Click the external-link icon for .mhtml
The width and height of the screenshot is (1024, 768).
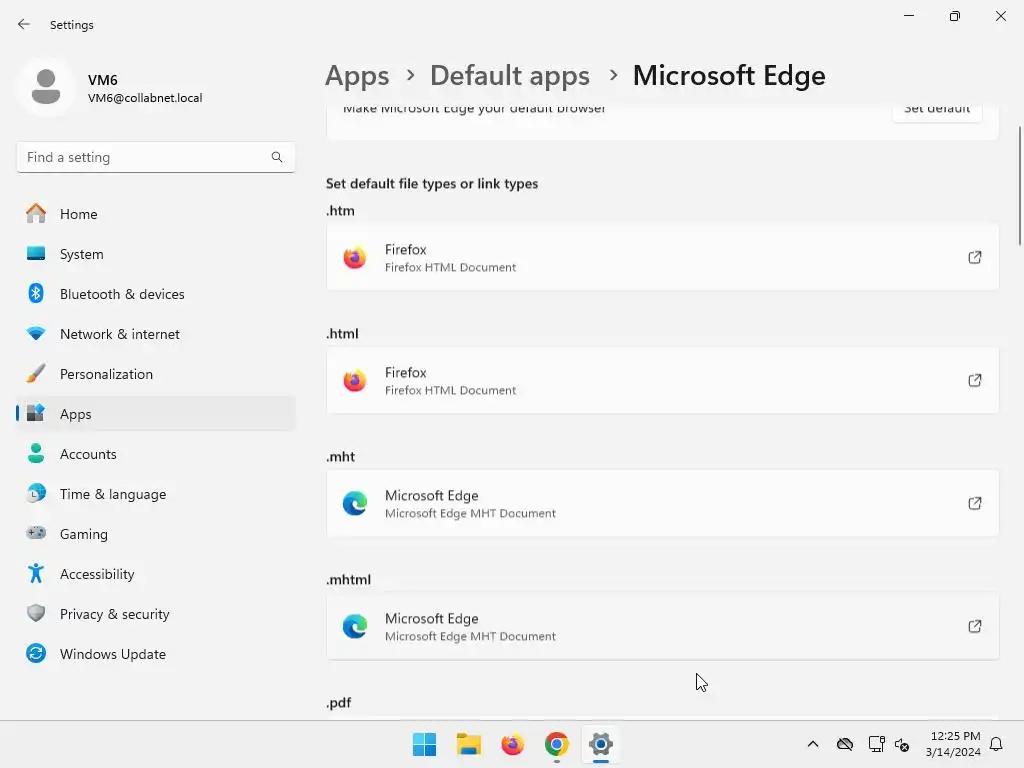point(974,627)
